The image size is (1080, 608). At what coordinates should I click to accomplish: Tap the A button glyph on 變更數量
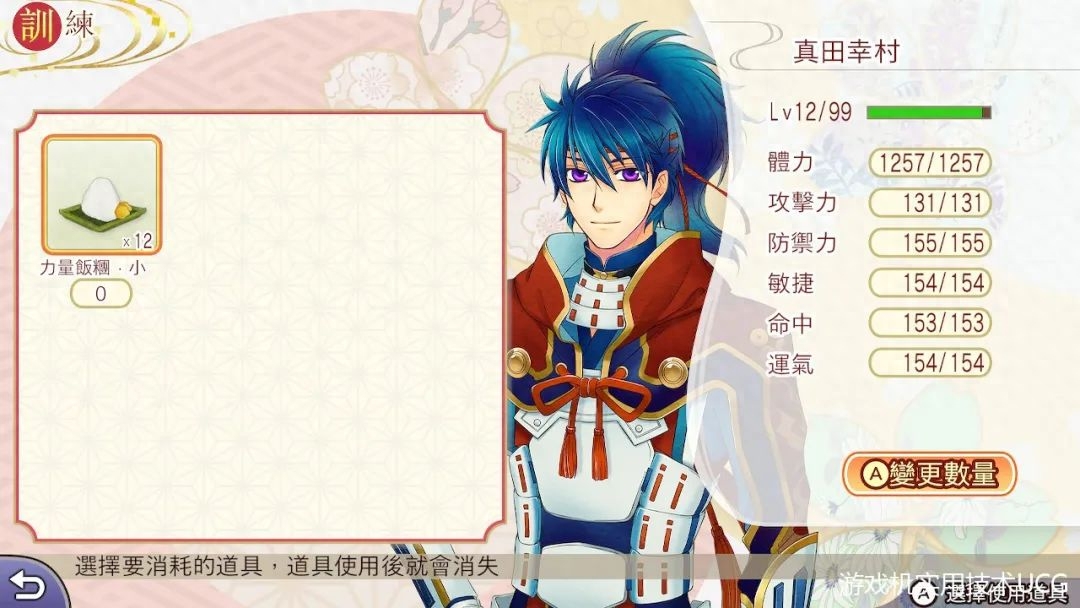pyautogui.click(x=875, y=474)
